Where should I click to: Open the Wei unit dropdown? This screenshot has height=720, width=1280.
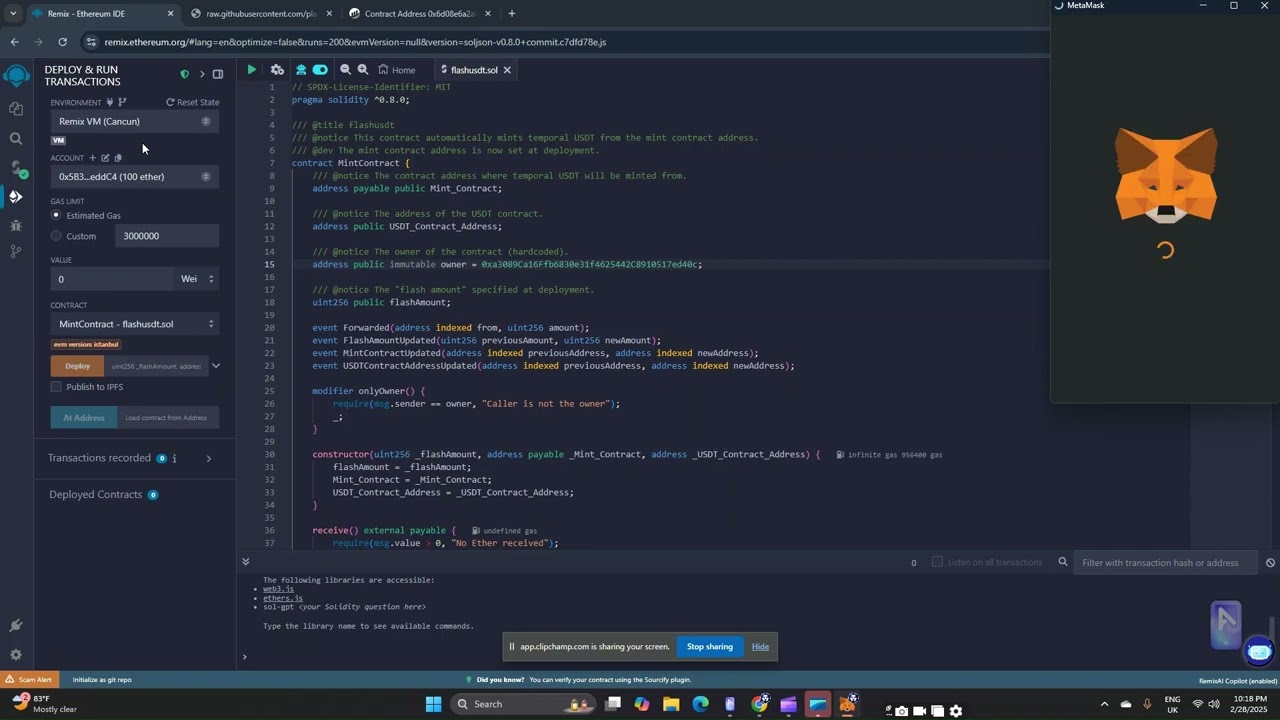(x=197, y=279)
